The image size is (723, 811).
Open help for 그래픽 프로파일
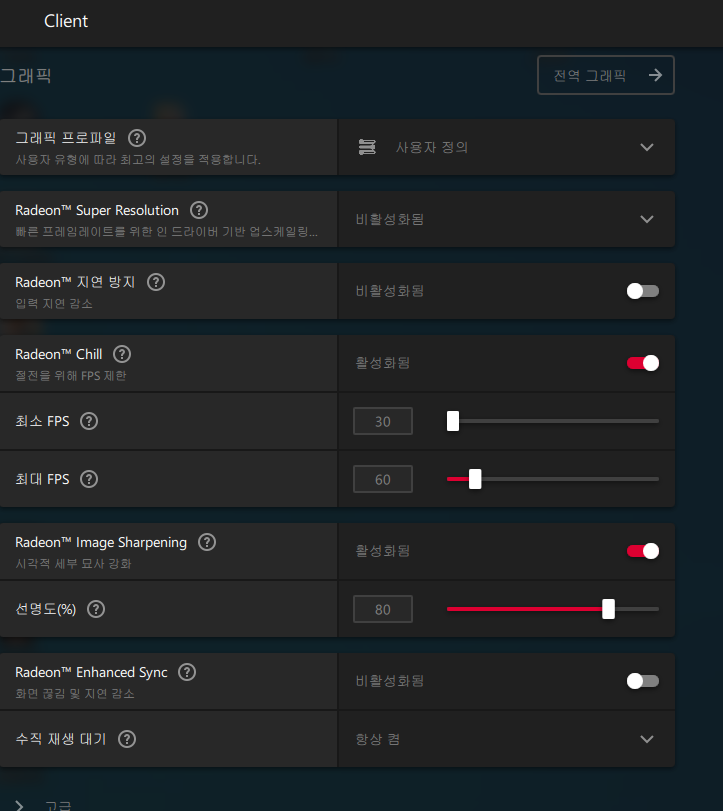137,138
